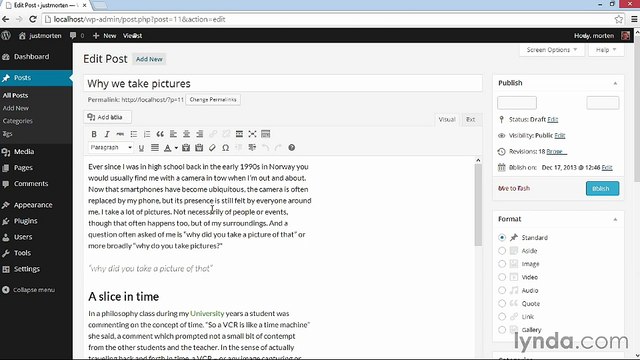Click the blue Publish button

(x=602, y=189)
